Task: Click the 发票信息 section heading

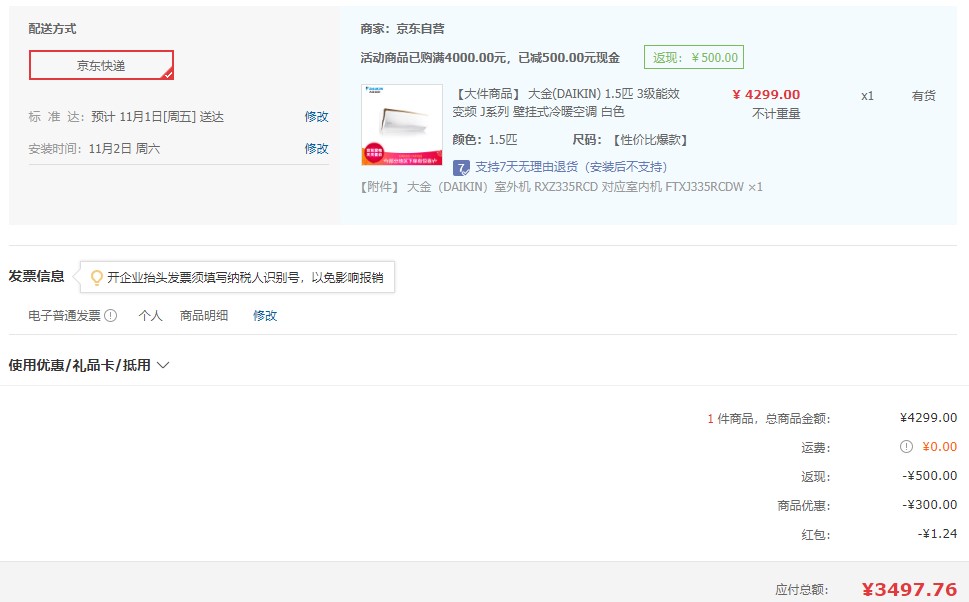Action: [36, 276]
